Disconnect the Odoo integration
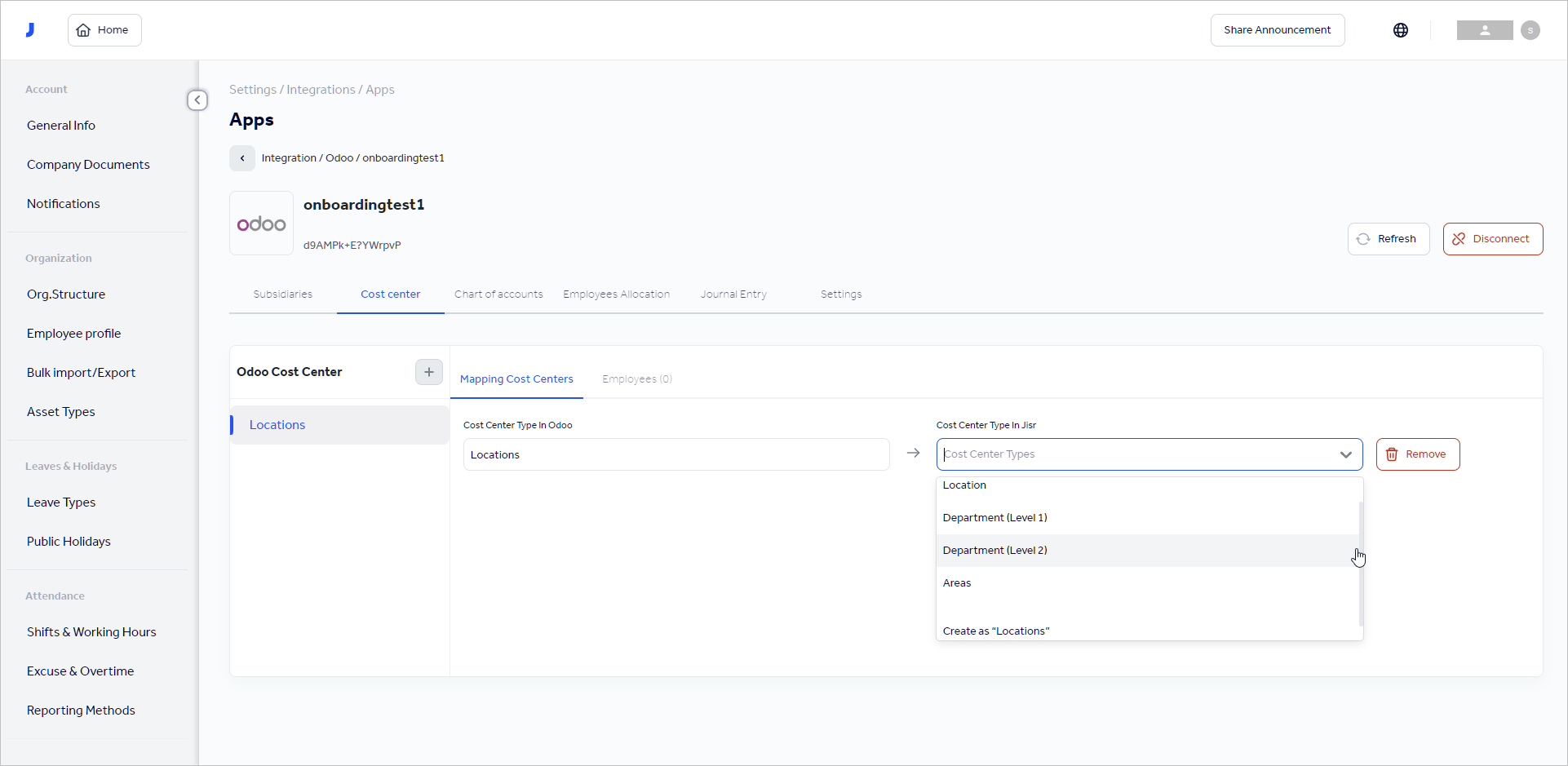Image resolution: width=1568 pixels, height=766 pixels. pyautogui.click(x=1493, y=238)
